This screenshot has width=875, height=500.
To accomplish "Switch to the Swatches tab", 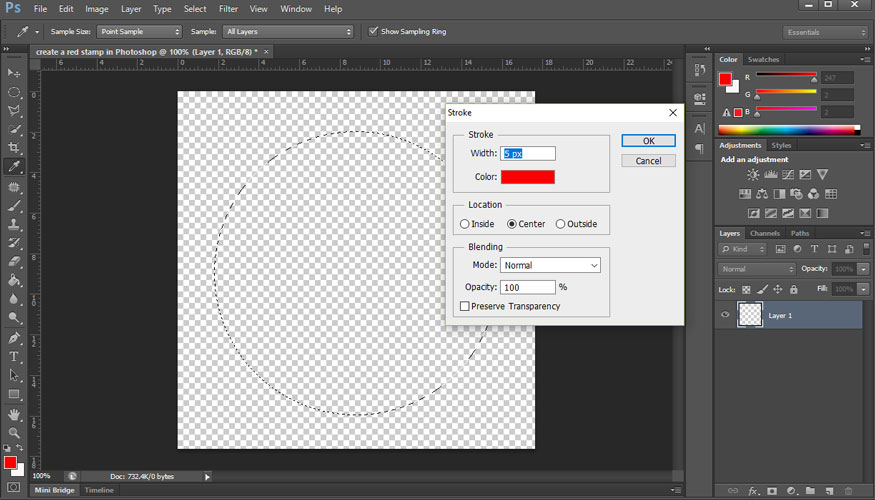I will coord(763,60).
